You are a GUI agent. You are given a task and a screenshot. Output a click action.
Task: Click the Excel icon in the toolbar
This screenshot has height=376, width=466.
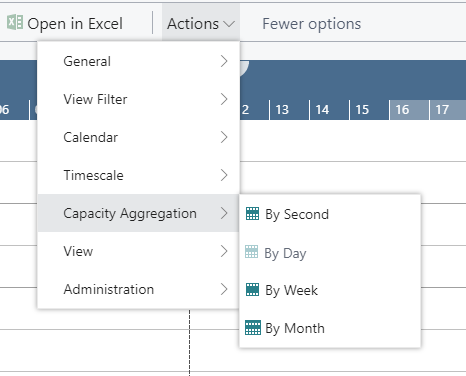(x=15, y=23)
